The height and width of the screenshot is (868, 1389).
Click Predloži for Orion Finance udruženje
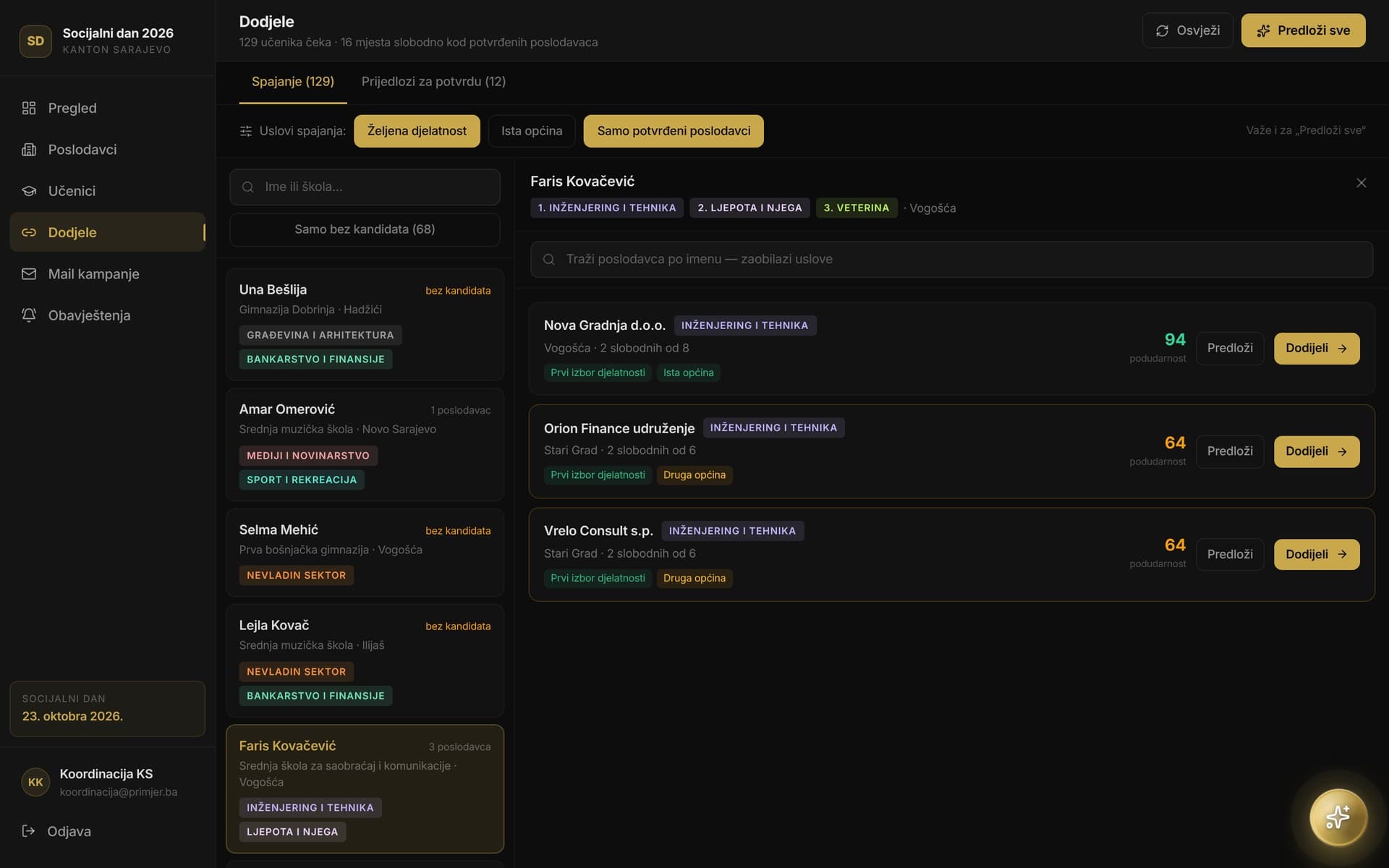pos(1230,451)
